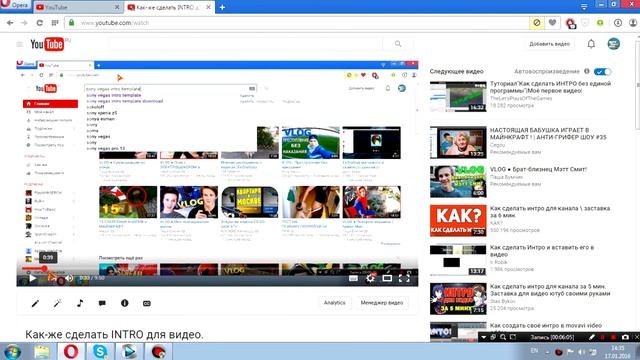Open the magic wand enhancements tool
This screenshot has width=640, height=360.
pyautogui.click(x=57, y=303)
